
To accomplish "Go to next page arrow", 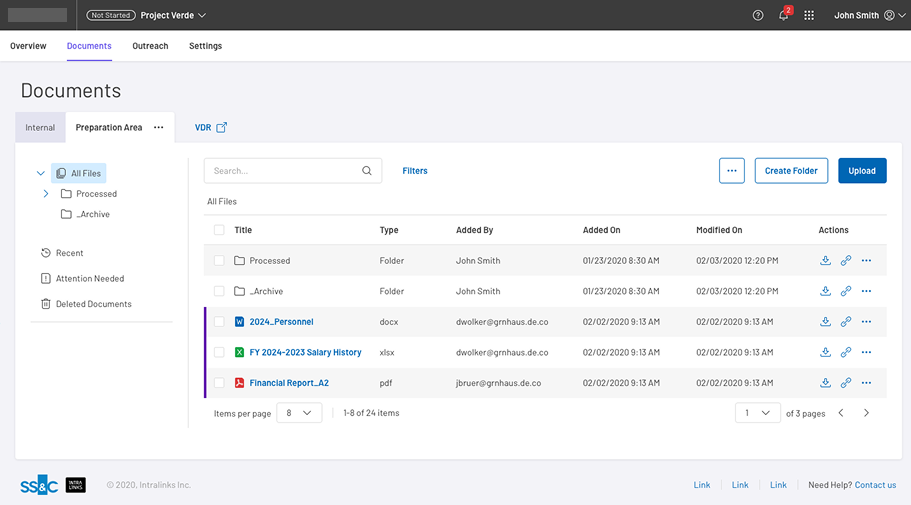I will click(x=866, y=413).
